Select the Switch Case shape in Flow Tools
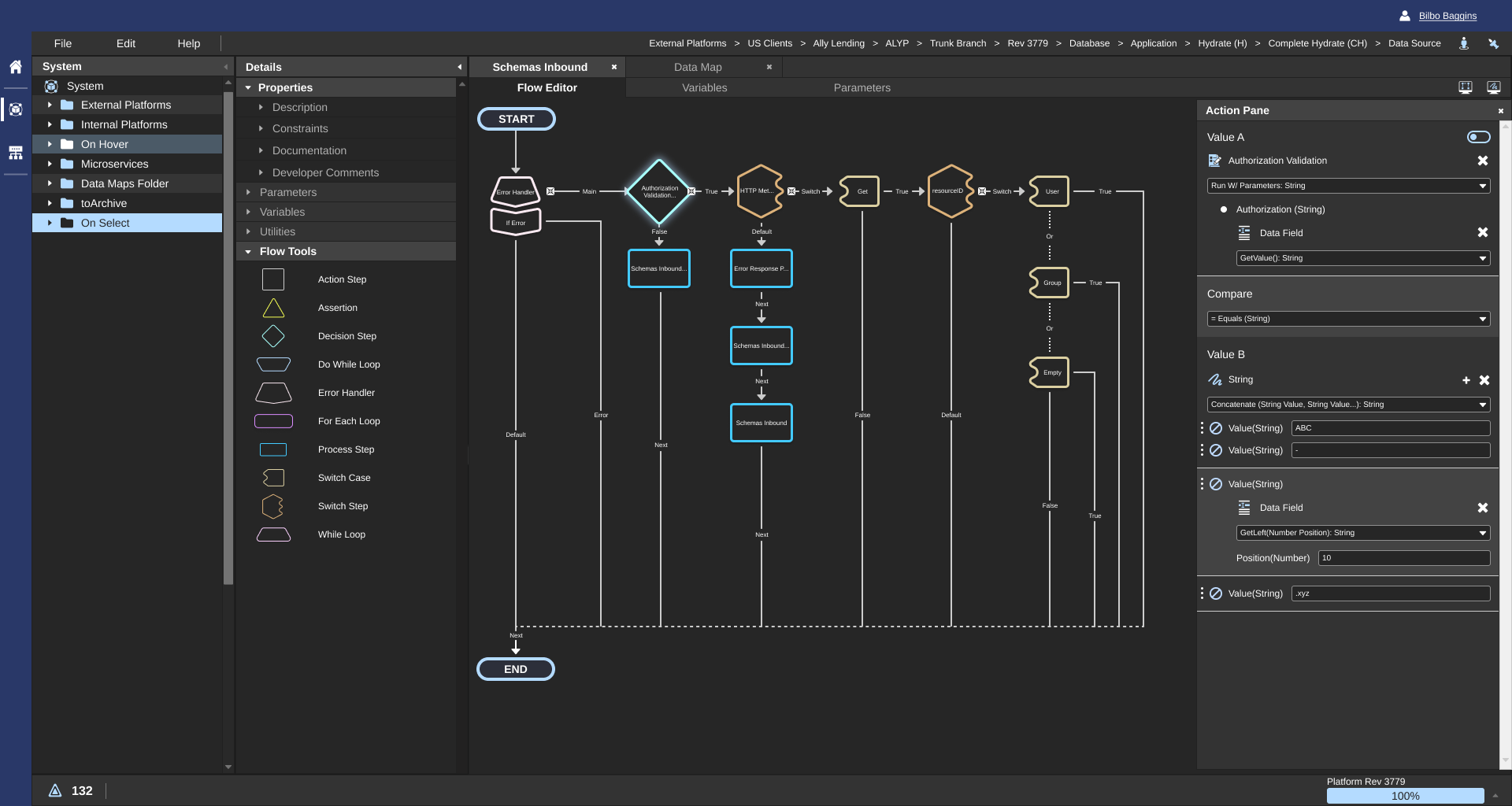The image size is (1512, 806). (272, 478)
